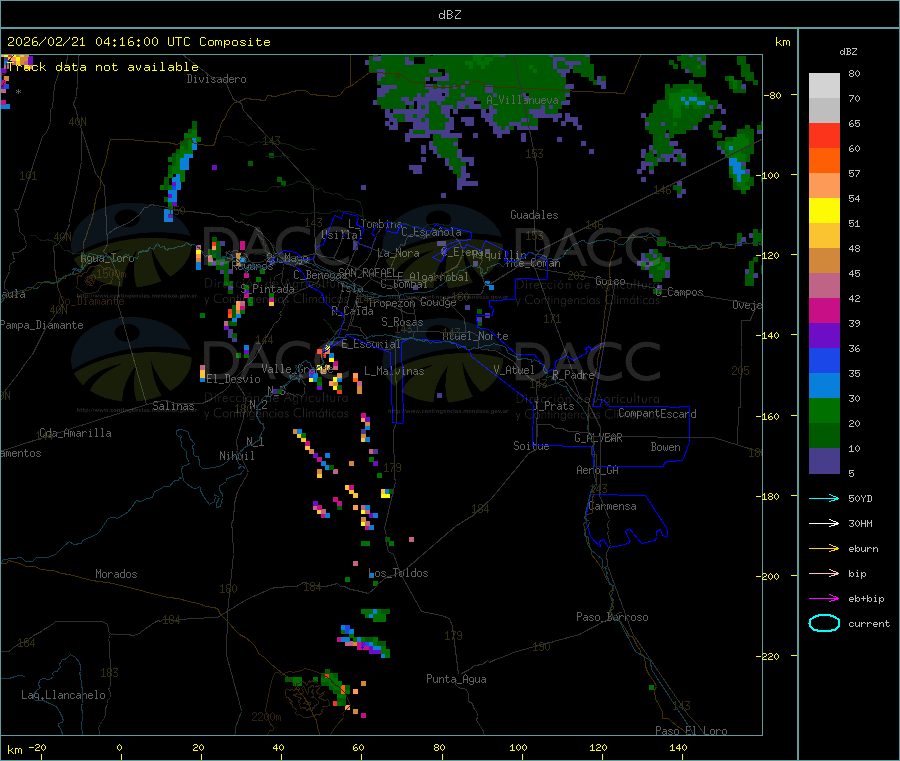Click the 'S_Rosas' map label
The width and height of the screenshot is (900, 761).
(402, 322)
